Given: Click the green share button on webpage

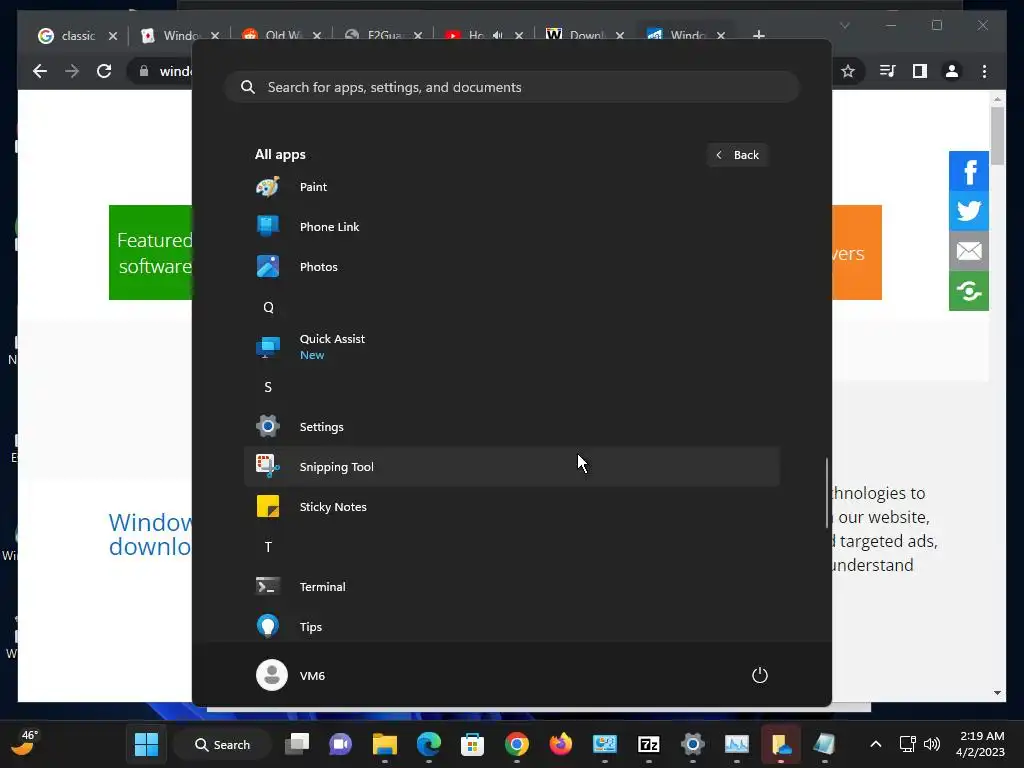Looking at the screenshot, I should 968,291.
